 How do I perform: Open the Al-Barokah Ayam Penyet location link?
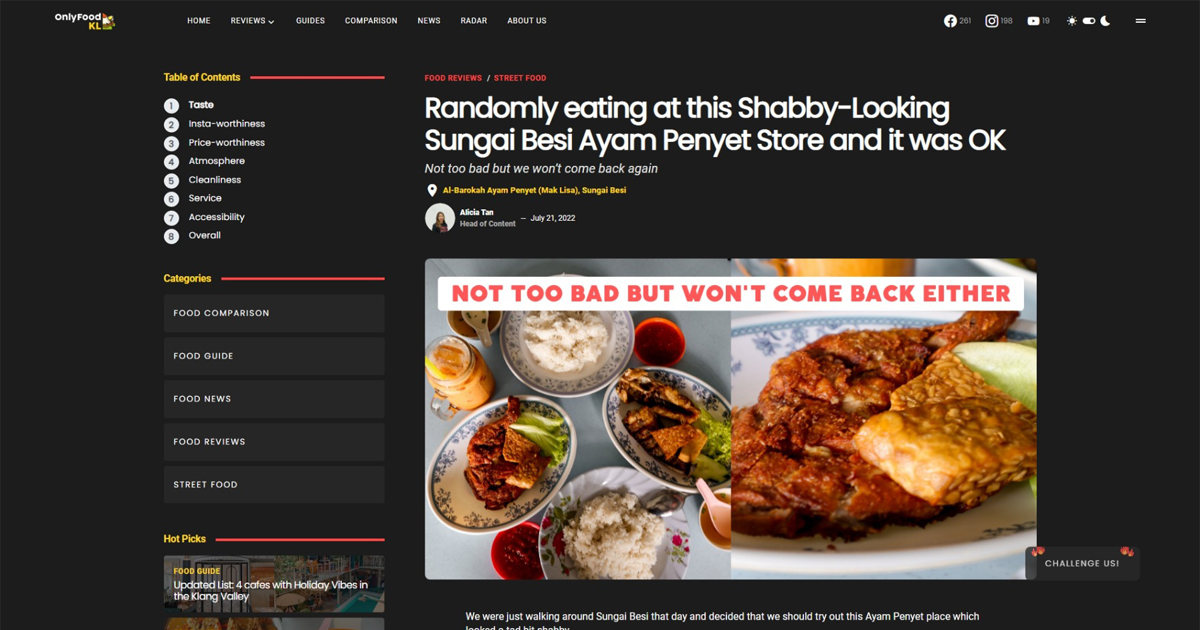(x=534, y=190)
